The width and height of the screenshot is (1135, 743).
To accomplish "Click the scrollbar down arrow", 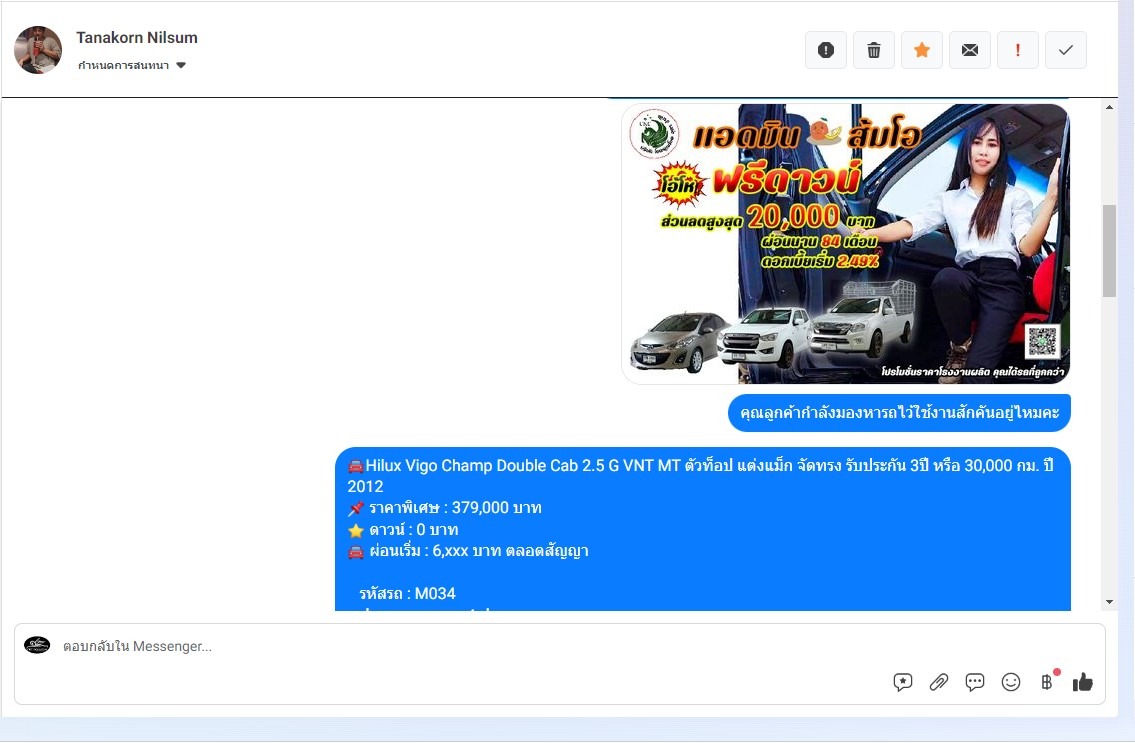I will click(x=1110, y=602).
